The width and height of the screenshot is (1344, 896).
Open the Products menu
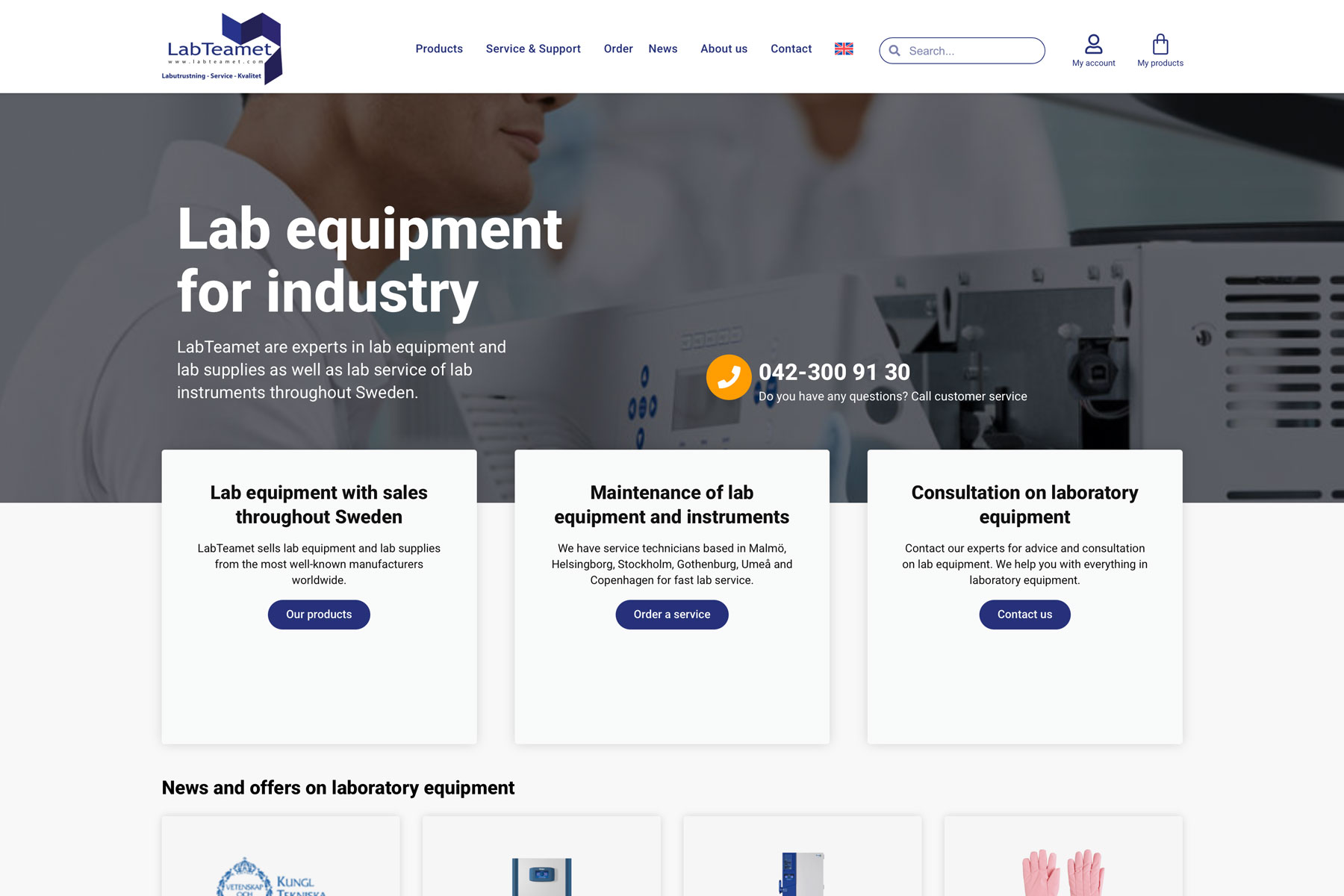439,49
